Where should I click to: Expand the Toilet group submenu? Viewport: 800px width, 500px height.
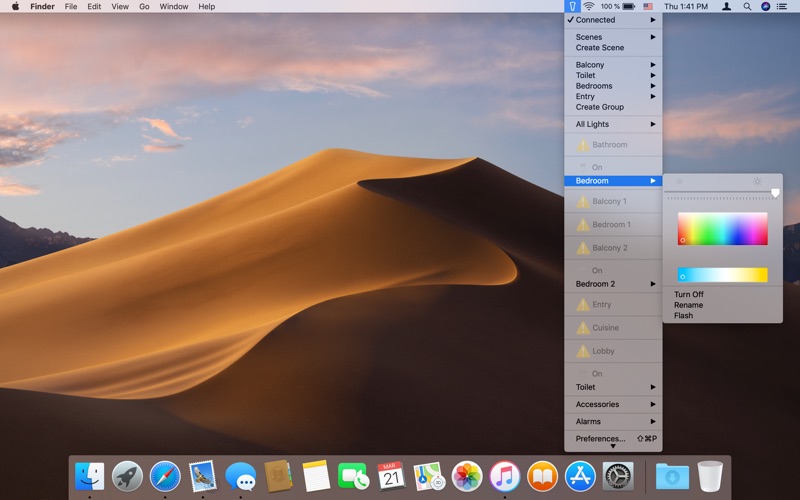coord(613,75)
